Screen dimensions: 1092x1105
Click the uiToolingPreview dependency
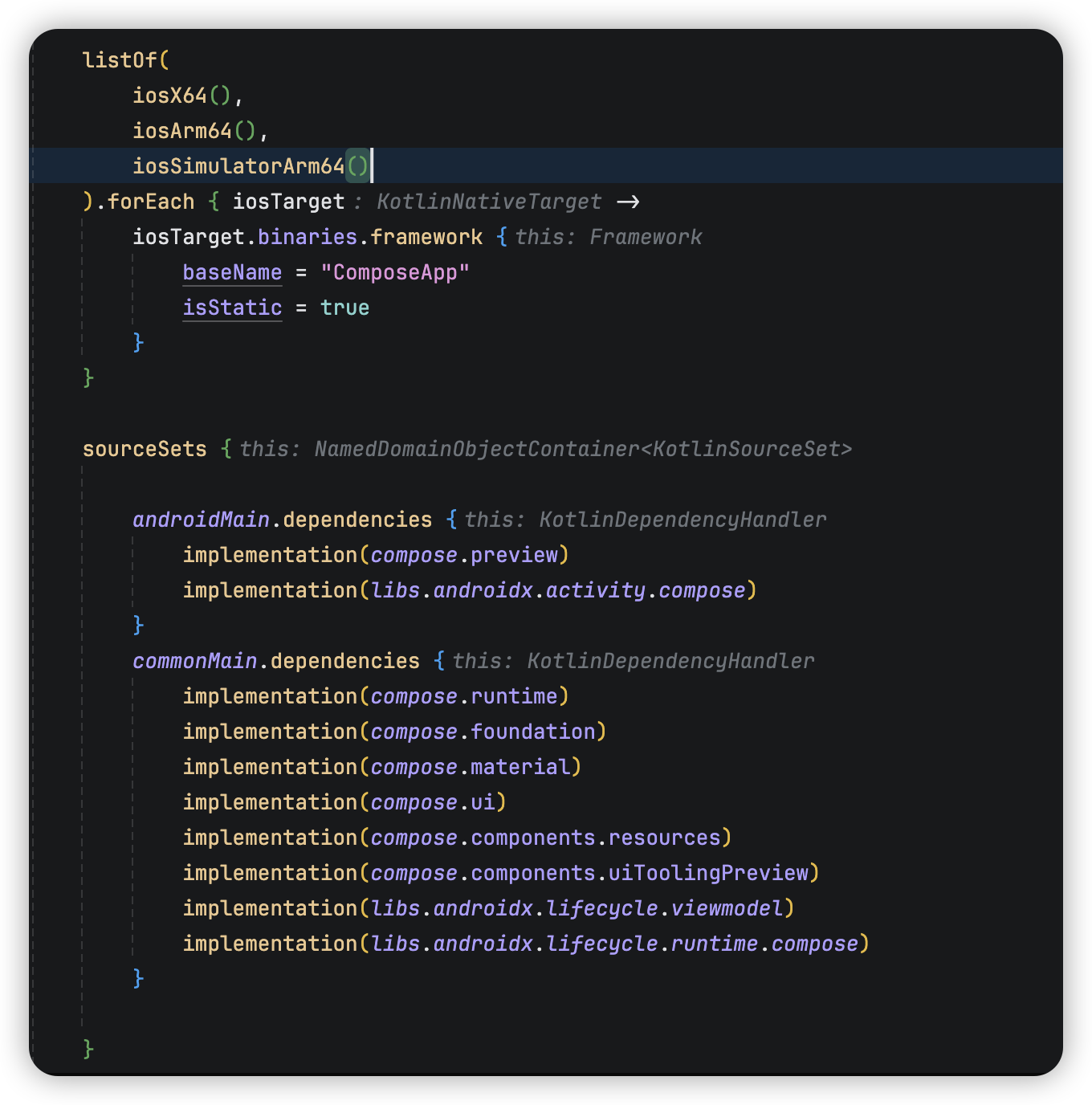point(708,873)
